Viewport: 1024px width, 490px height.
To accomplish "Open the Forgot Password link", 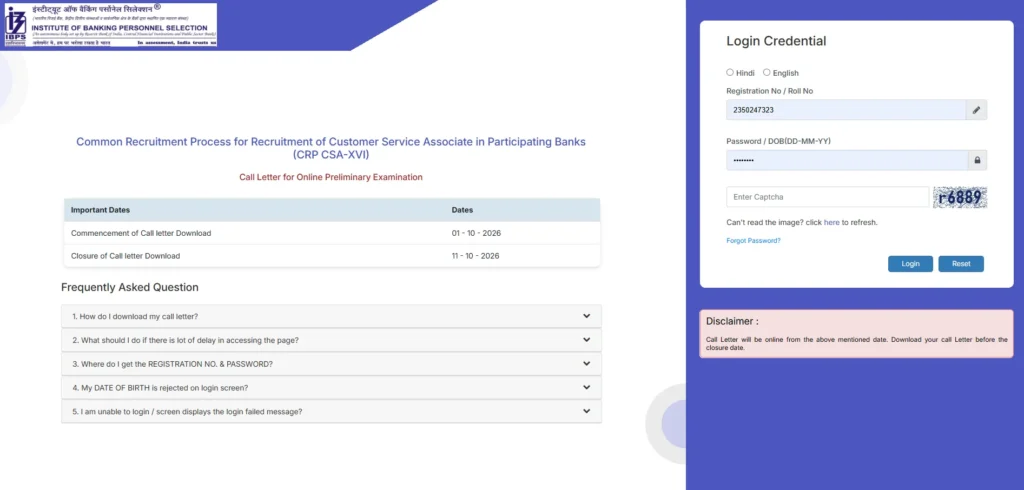I will coord(753,240).
